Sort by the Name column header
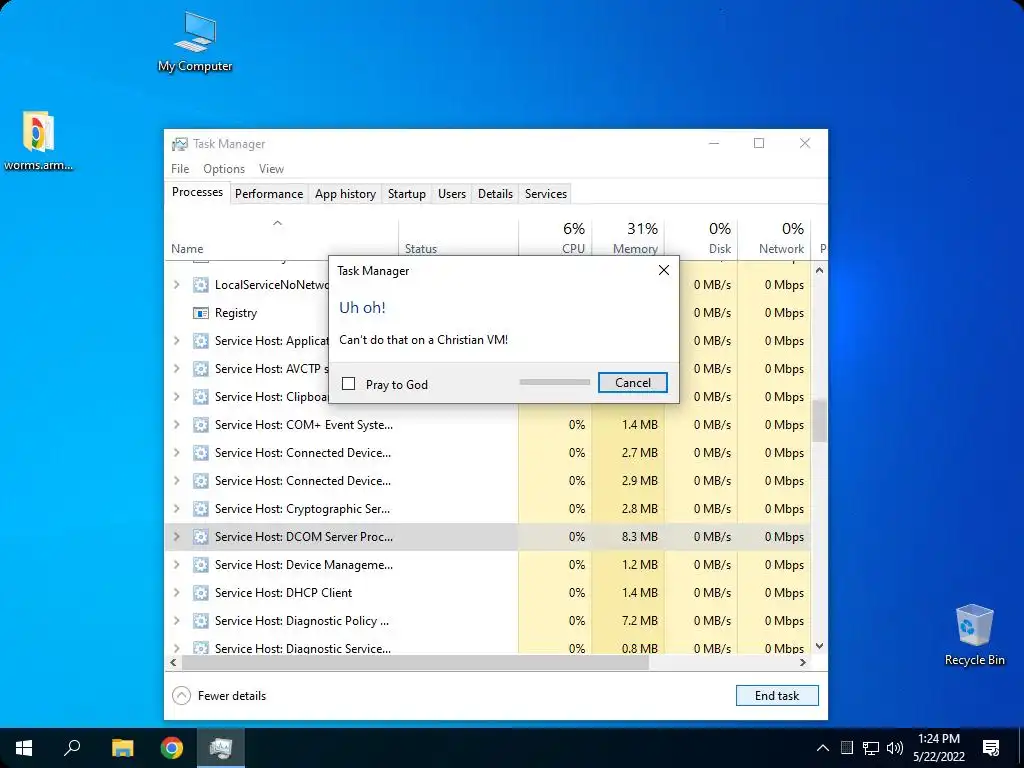This screenshot has height=768, width=1024. pos(281,238)
